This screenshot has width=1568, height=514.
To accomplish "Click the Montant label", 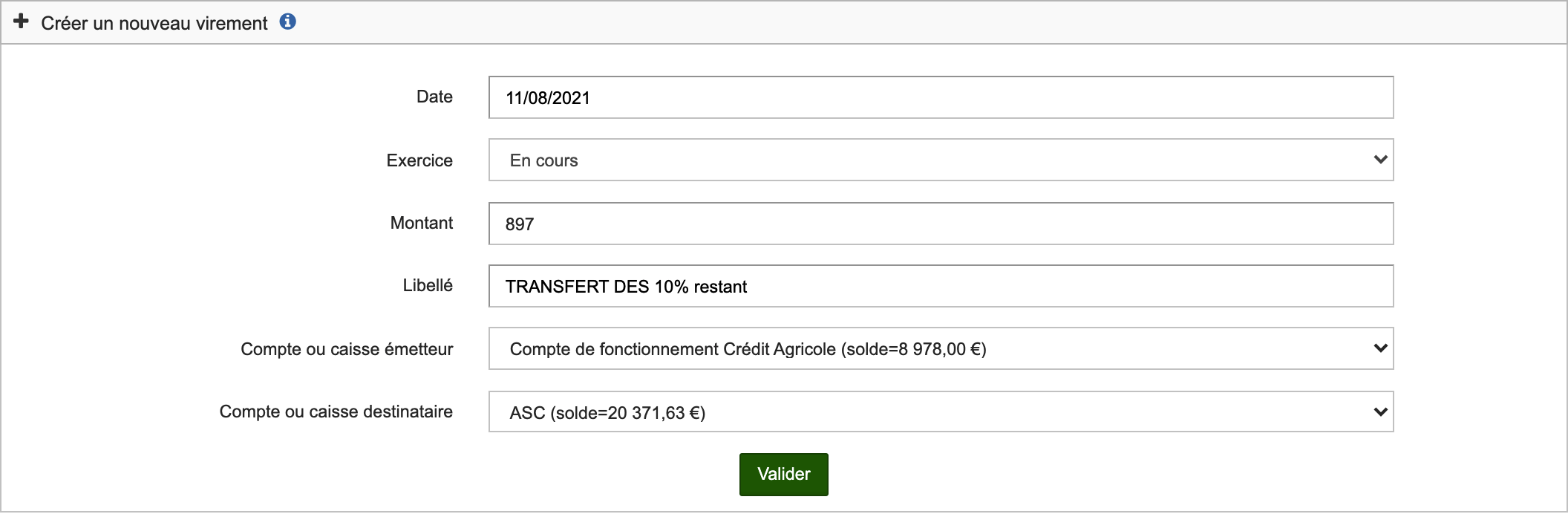I will tap(422, 223).
